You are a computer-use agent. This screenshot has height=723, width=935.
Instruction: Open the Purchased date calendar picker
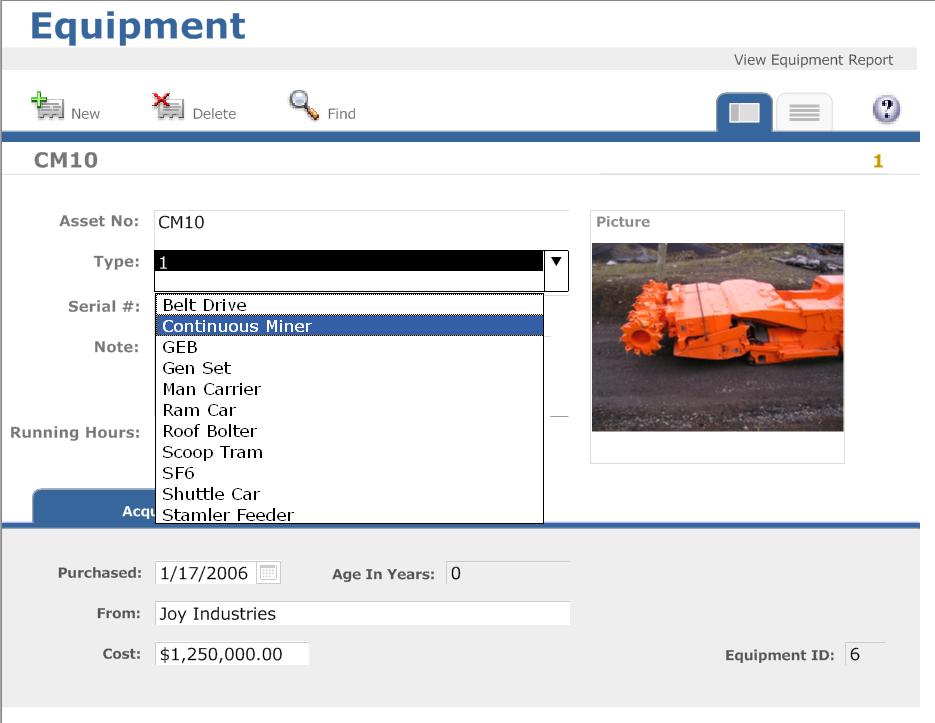pos(268,573)
